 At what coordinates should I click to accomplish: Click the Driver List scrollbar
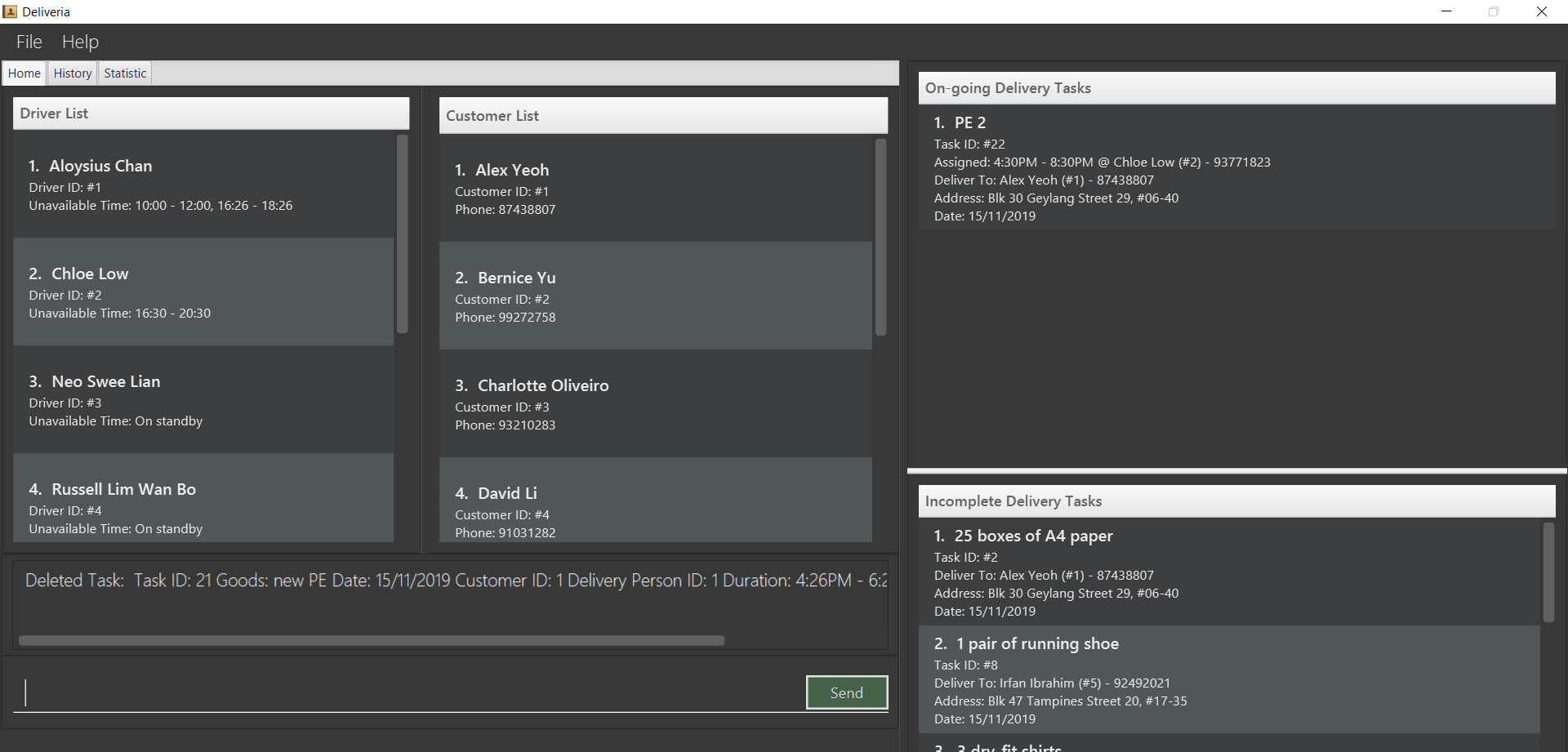[x=402, y=234]
